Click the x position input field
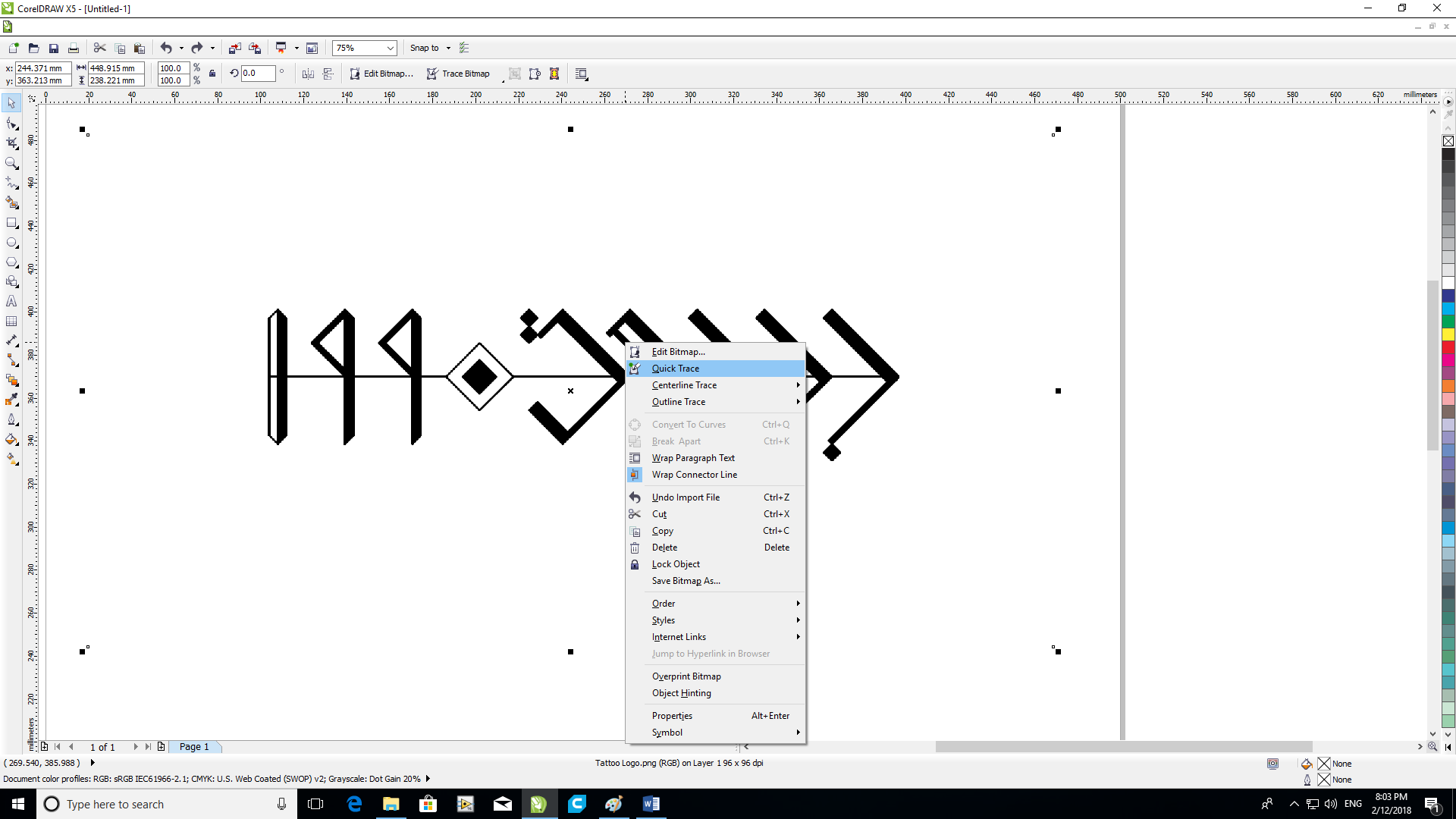 pyautogui.click(x=42, y=68)
